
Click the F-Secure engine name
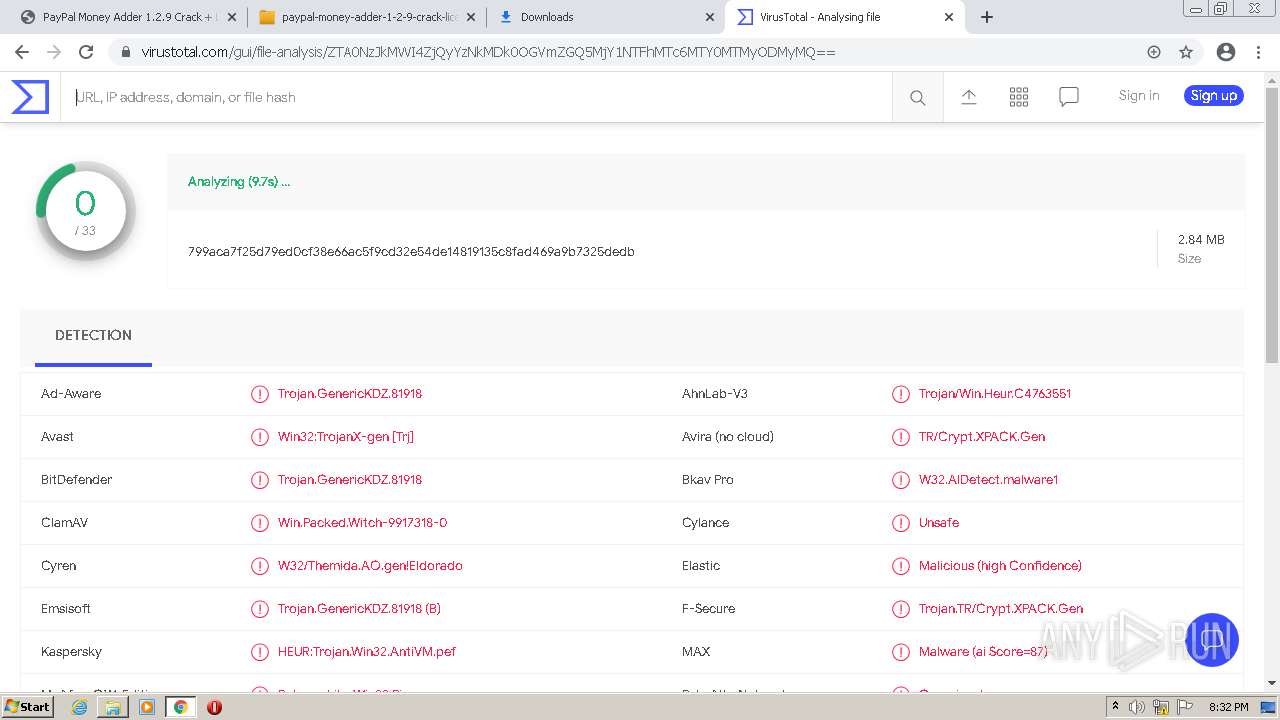[x=708, y=609]
